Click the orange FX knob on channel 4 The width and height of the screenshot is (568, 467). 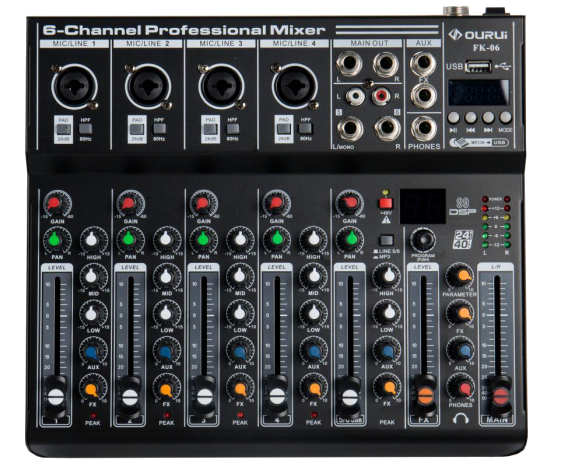point(314,388)
